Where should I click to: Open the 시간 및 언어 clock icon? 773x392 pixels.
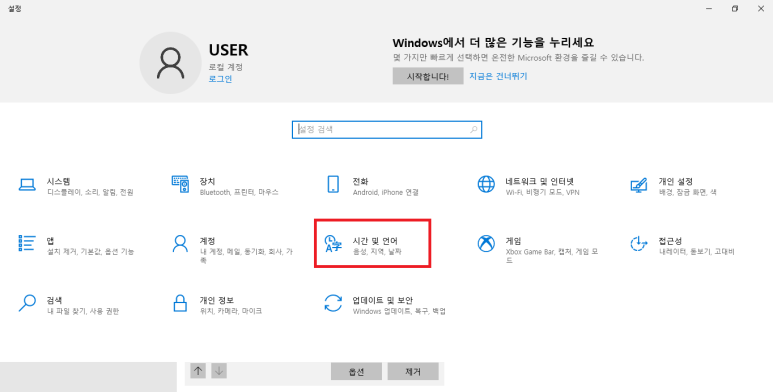tap(333, 244)
